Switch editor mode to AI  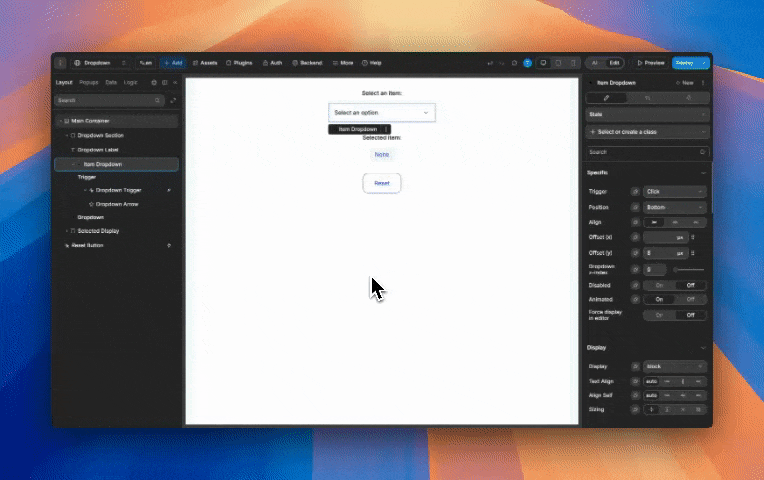click(594, 63)
